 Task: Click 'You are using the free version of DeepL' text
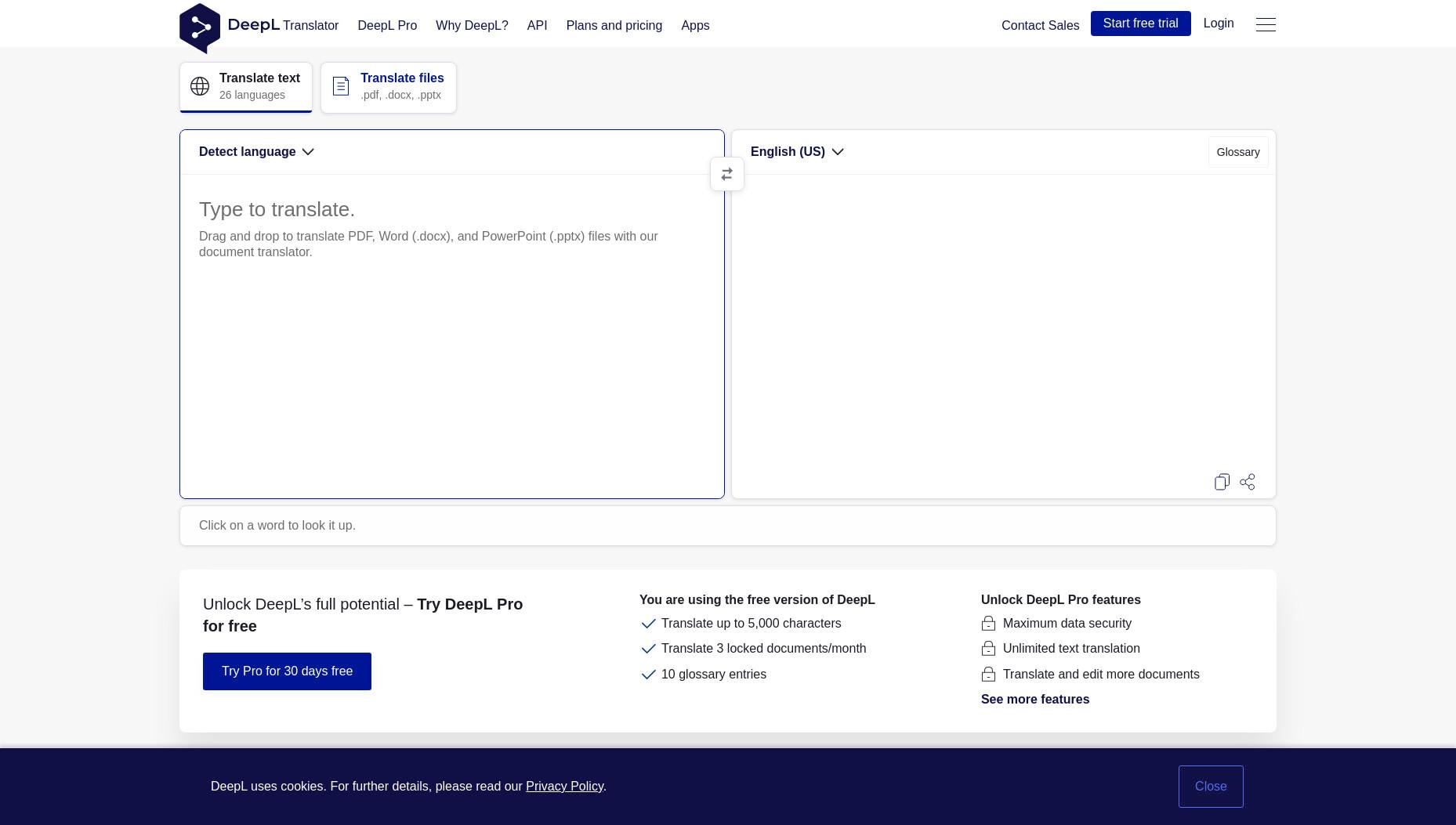pos(757,600)
